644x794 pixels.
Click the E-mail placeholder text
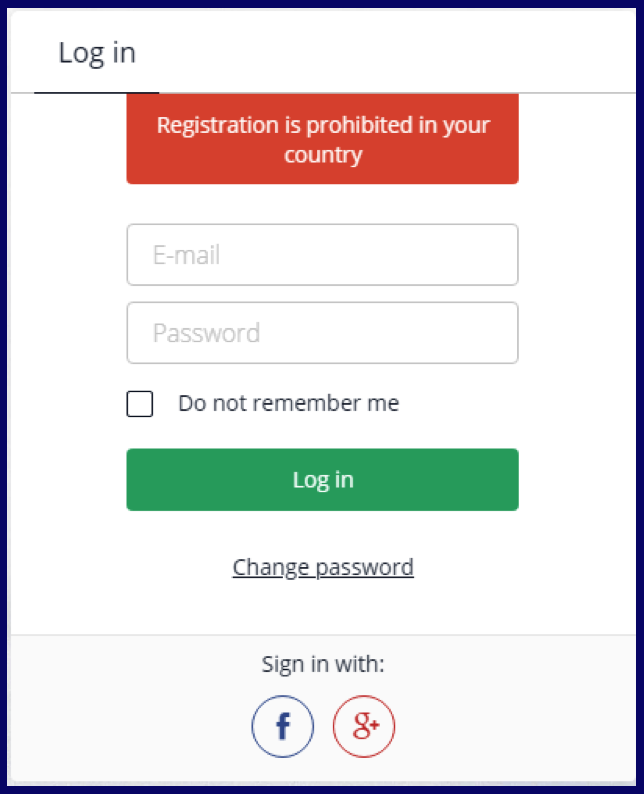point(186,255)
